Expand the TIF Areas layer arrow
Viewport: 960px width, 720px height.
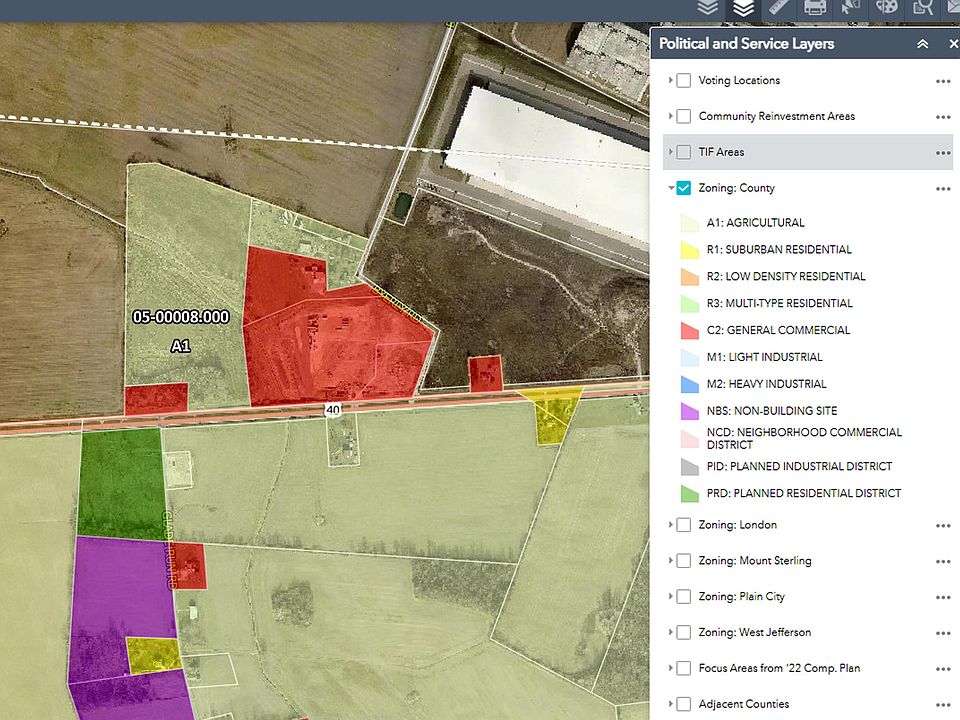671,152
